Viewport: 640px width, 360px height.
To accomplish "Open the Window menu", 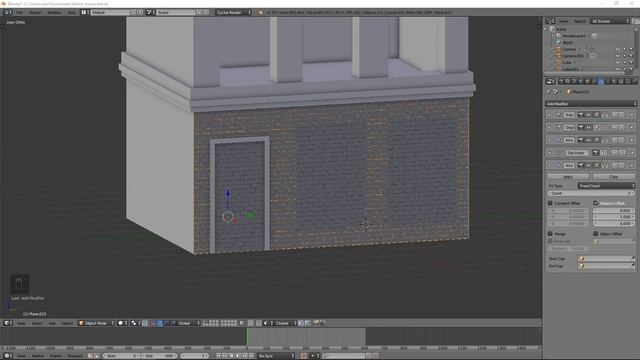I will pos(54,12).
